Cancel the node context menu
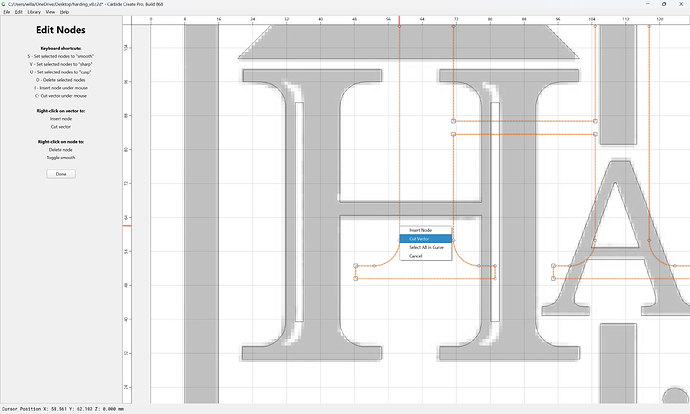Viewport: 690px width, 414px height. tap(426, 256)
